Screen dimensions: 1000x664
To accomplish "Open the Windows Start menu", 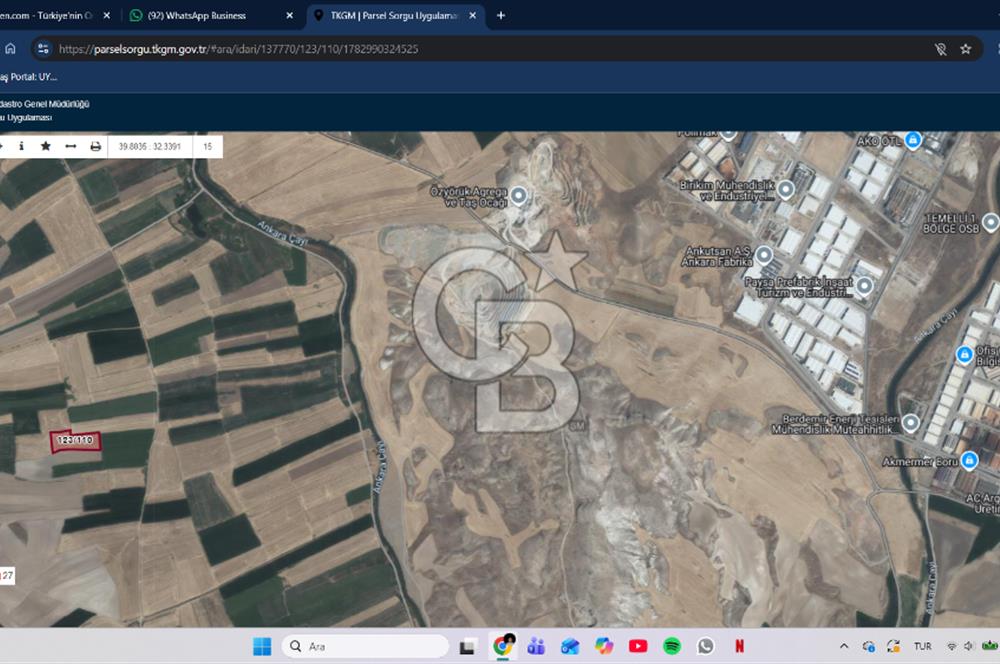I will click(x=262, y=646).
